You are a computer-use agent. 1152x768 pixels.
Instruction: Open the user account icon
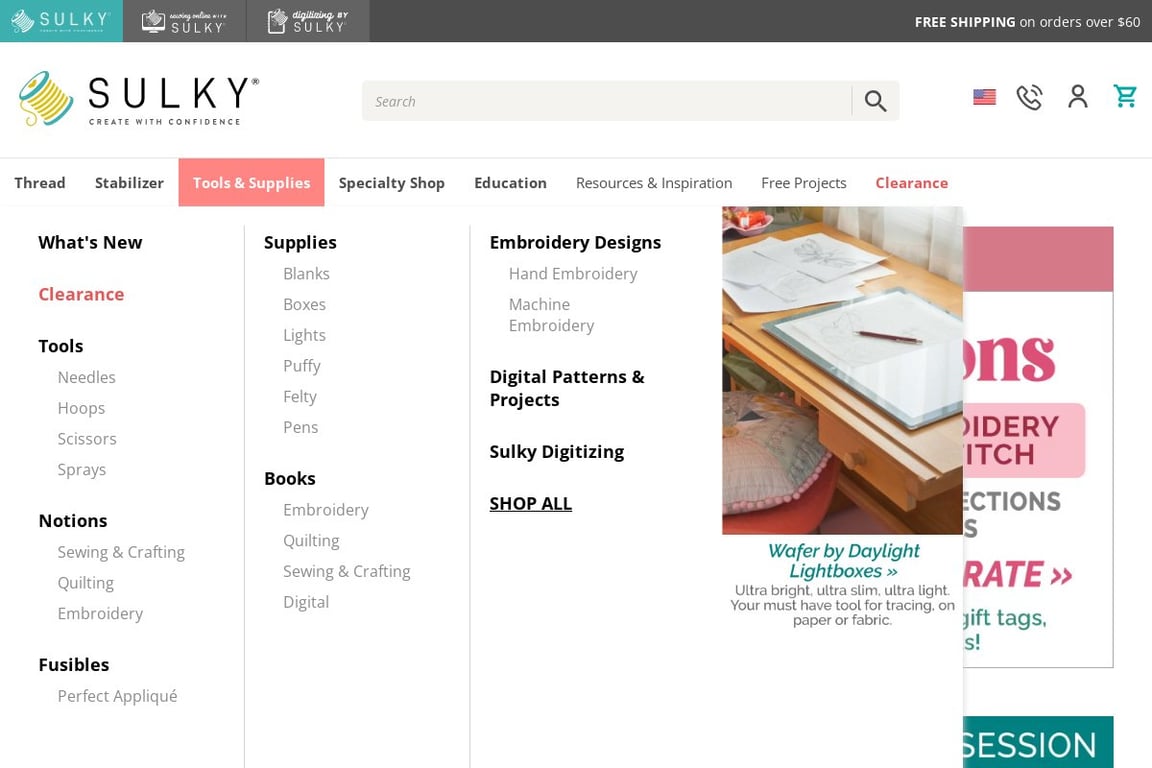pyautogui.click(x=1078, y=96)
